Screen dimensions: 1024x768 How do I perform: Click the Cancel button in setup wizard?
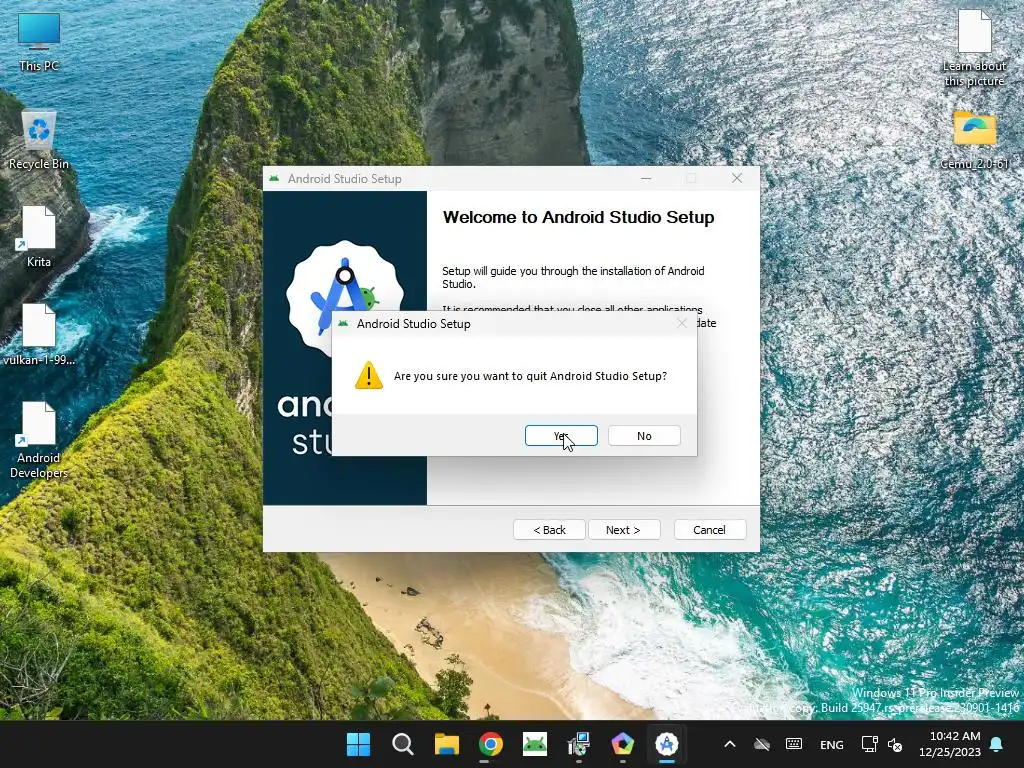click(x=709, y=530)
